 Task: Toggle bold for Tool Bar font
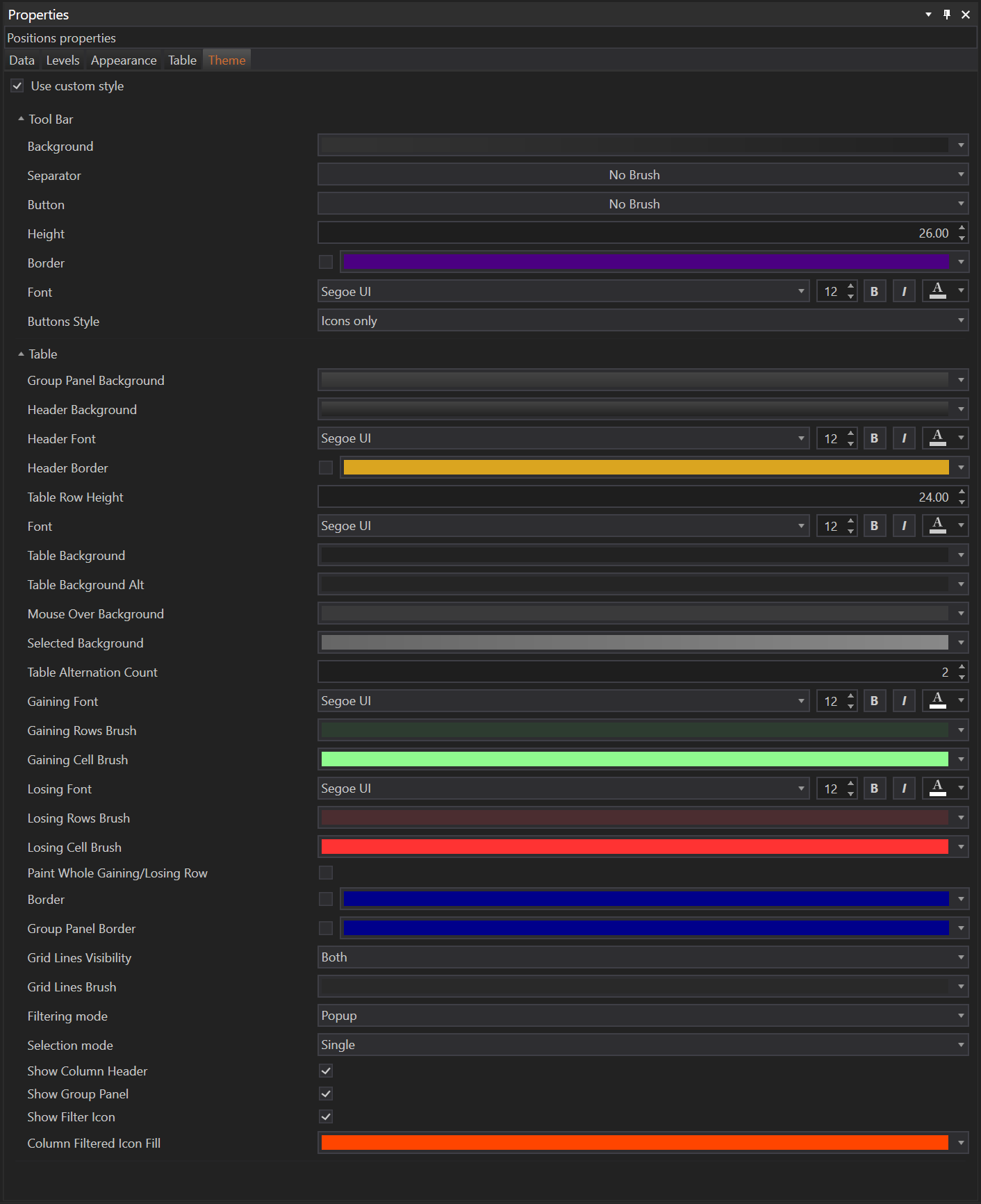[874, 292]
